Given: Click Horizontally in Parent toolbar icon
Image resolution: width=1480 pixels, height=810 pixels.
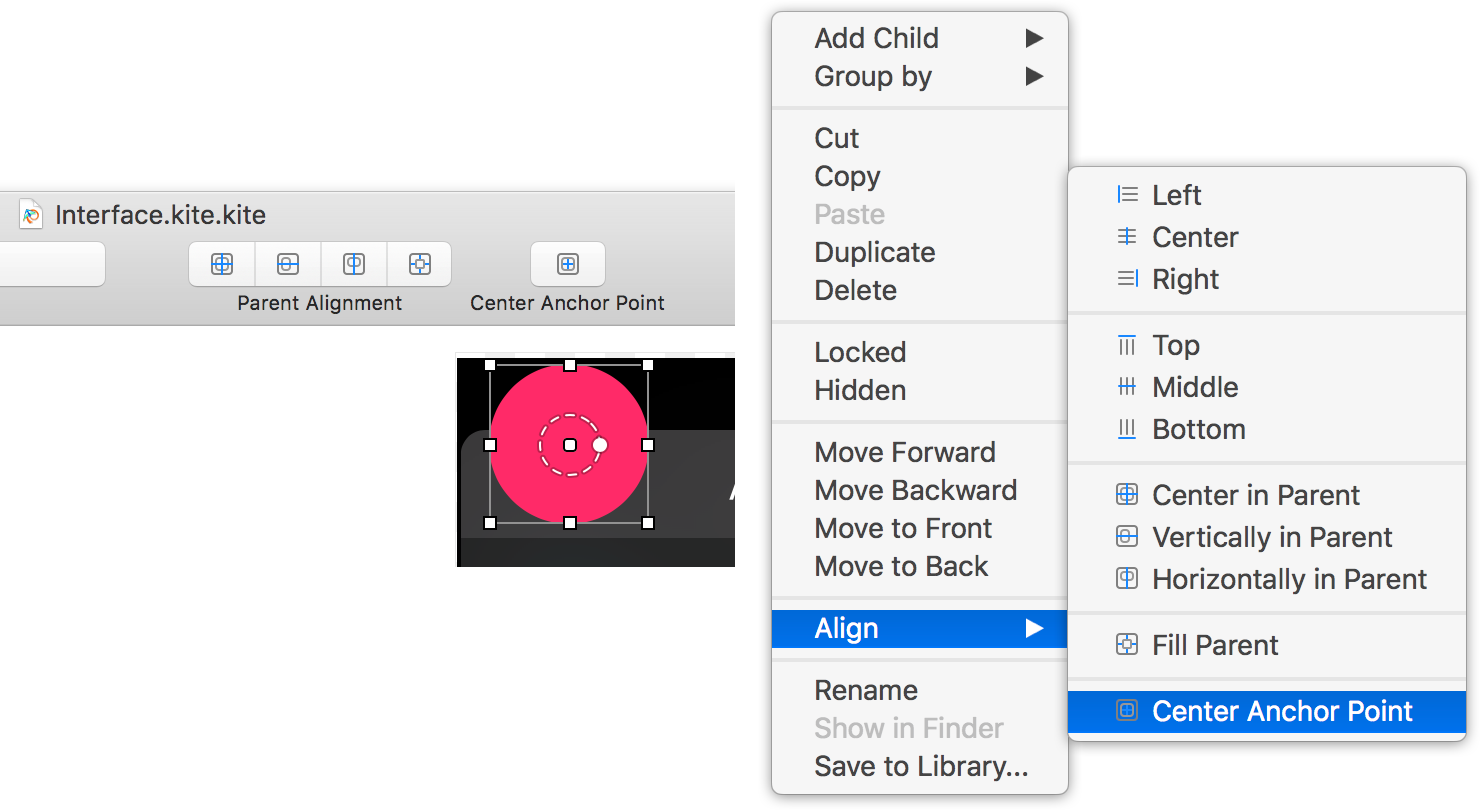Looking at the screenshot, I should point(354,264).
